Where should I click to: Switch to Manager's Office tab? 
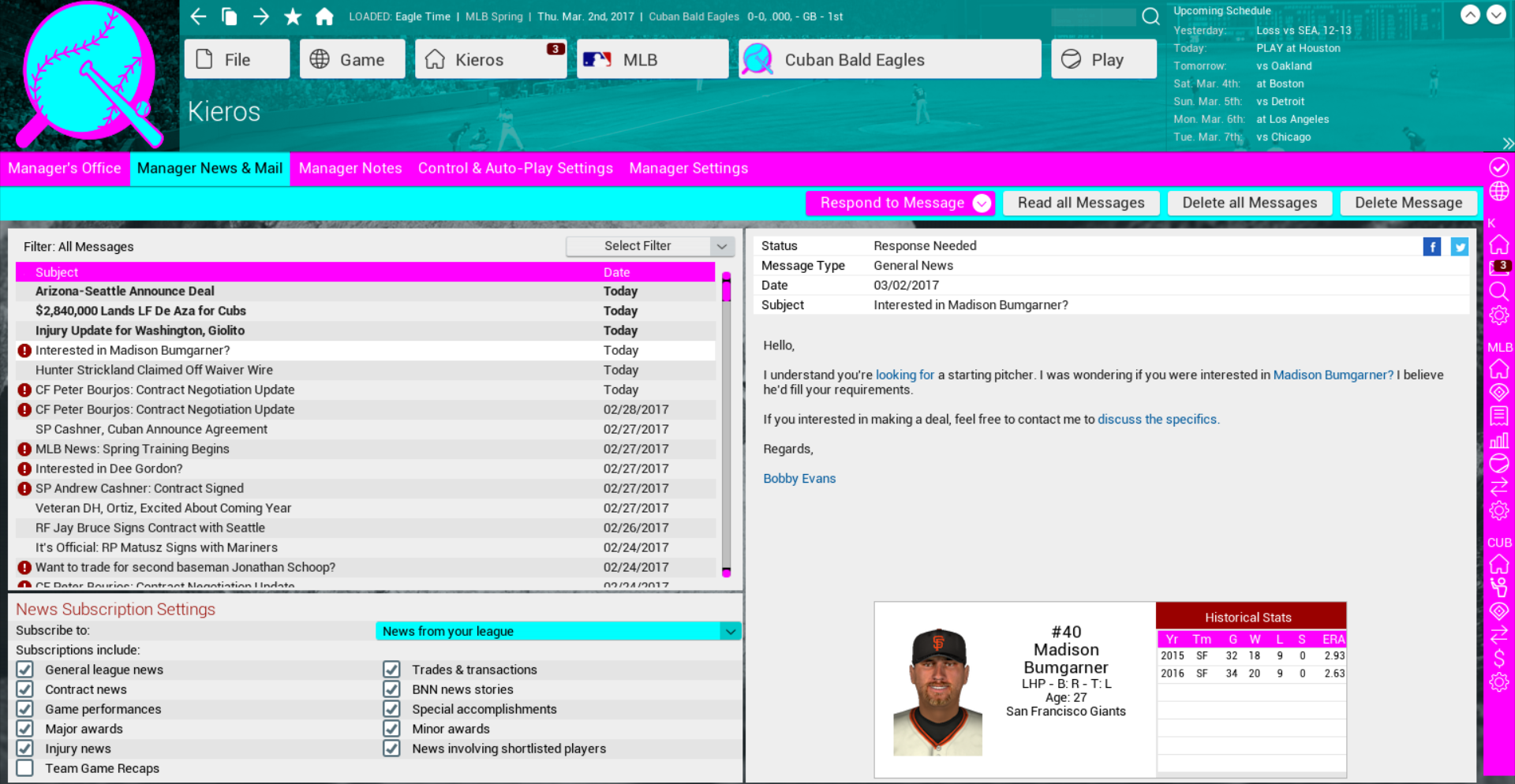[65, 168]
